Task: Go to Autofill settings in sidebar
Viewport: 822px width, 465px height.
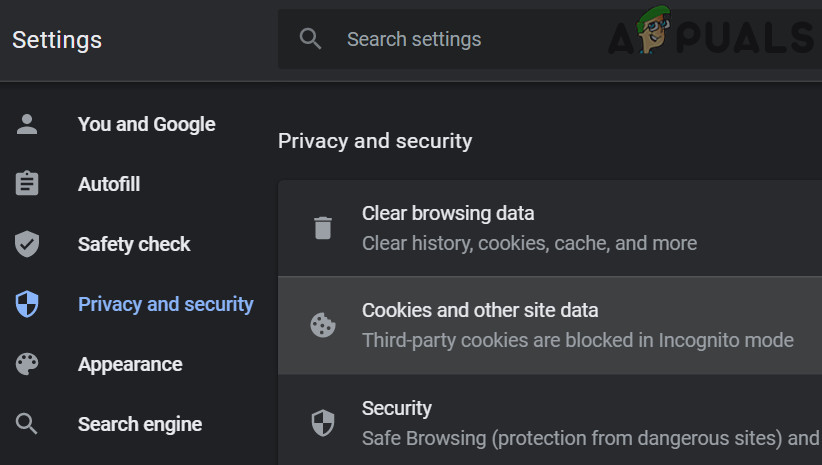Action: point(109,185)
